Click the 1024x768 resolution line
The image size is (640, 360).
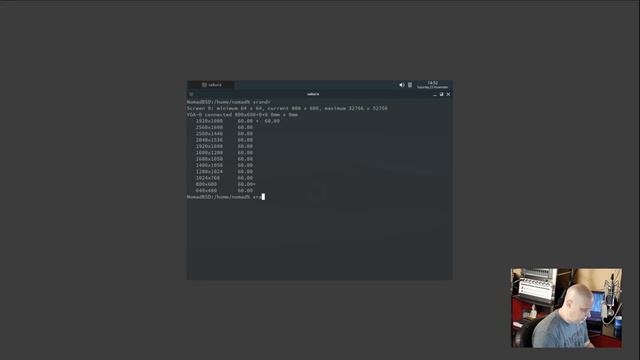[x=224, y=178]
